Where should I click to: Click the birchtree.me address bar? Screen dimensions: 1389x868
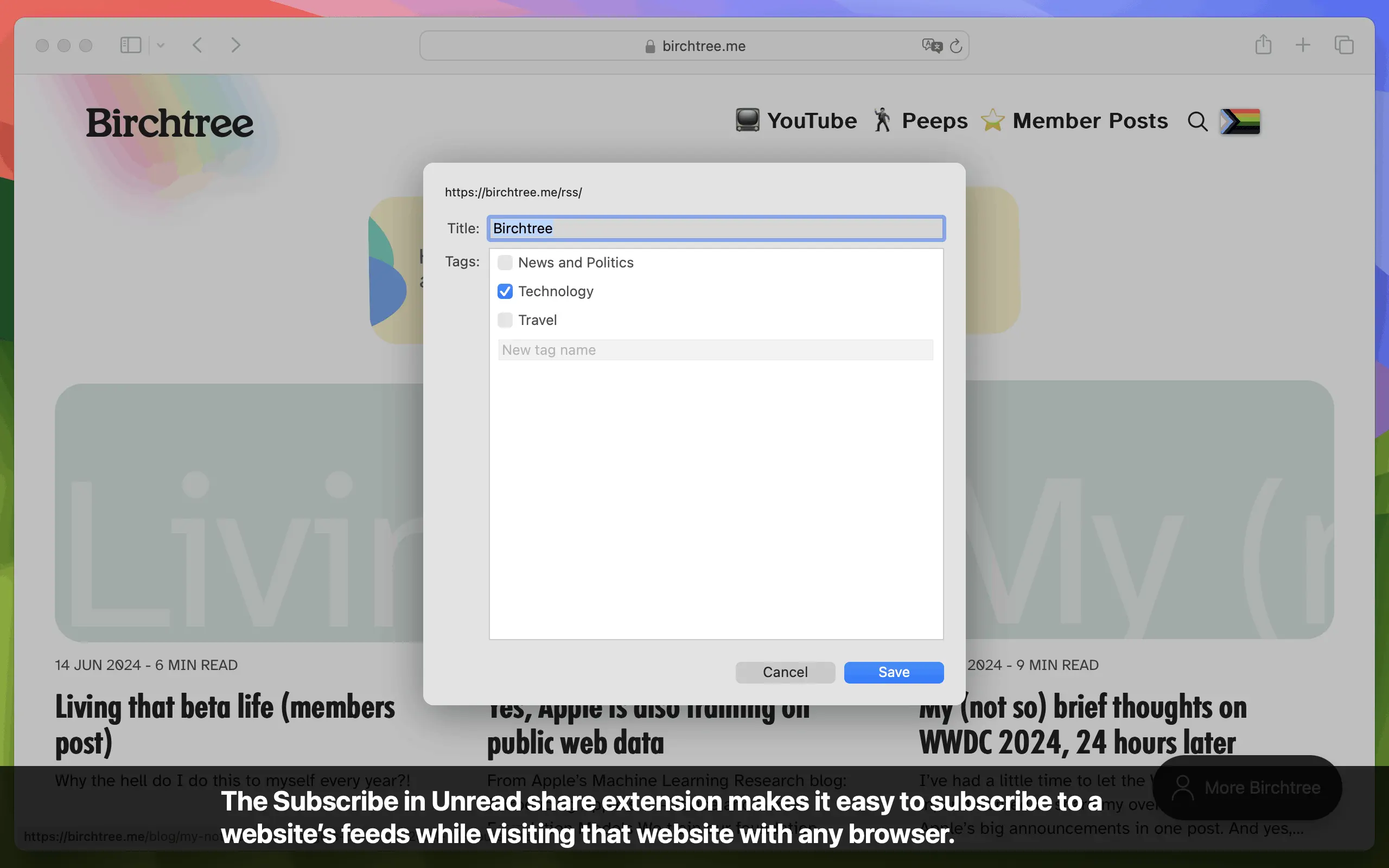click(694, 46)
